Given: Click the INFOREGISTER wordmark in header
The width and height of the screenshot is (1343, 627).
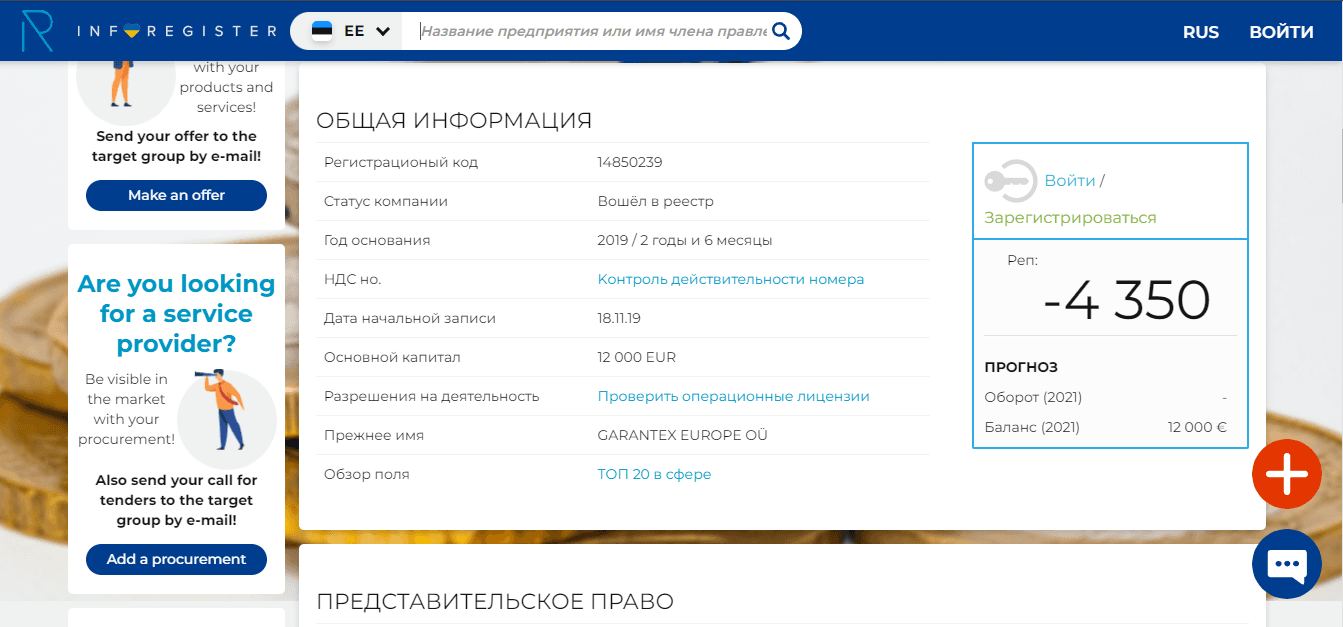Looking at the screenshot, I should pos(177,31).
